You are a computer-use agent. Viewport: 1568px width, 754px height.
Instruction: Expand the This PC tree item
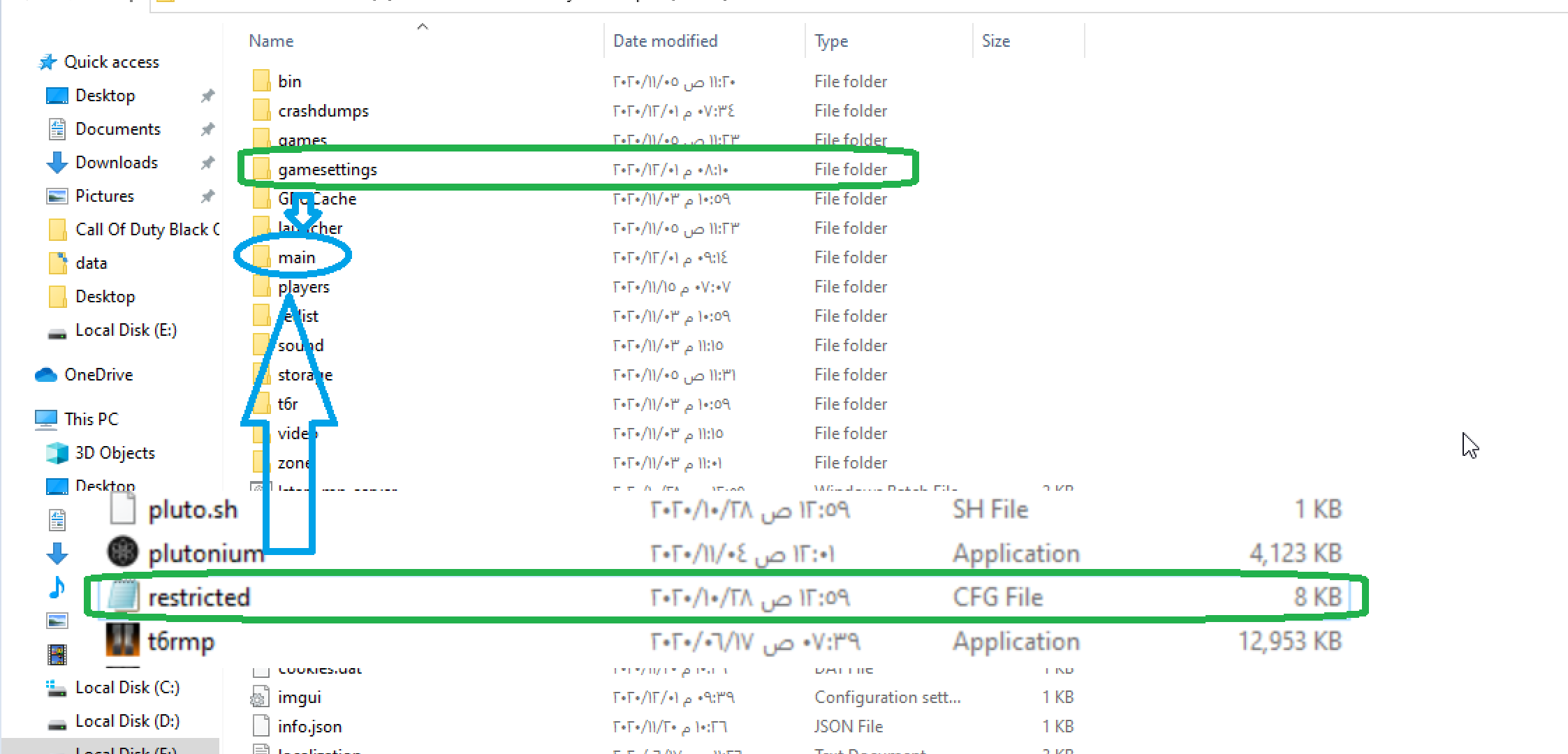[x=91, y=420]
